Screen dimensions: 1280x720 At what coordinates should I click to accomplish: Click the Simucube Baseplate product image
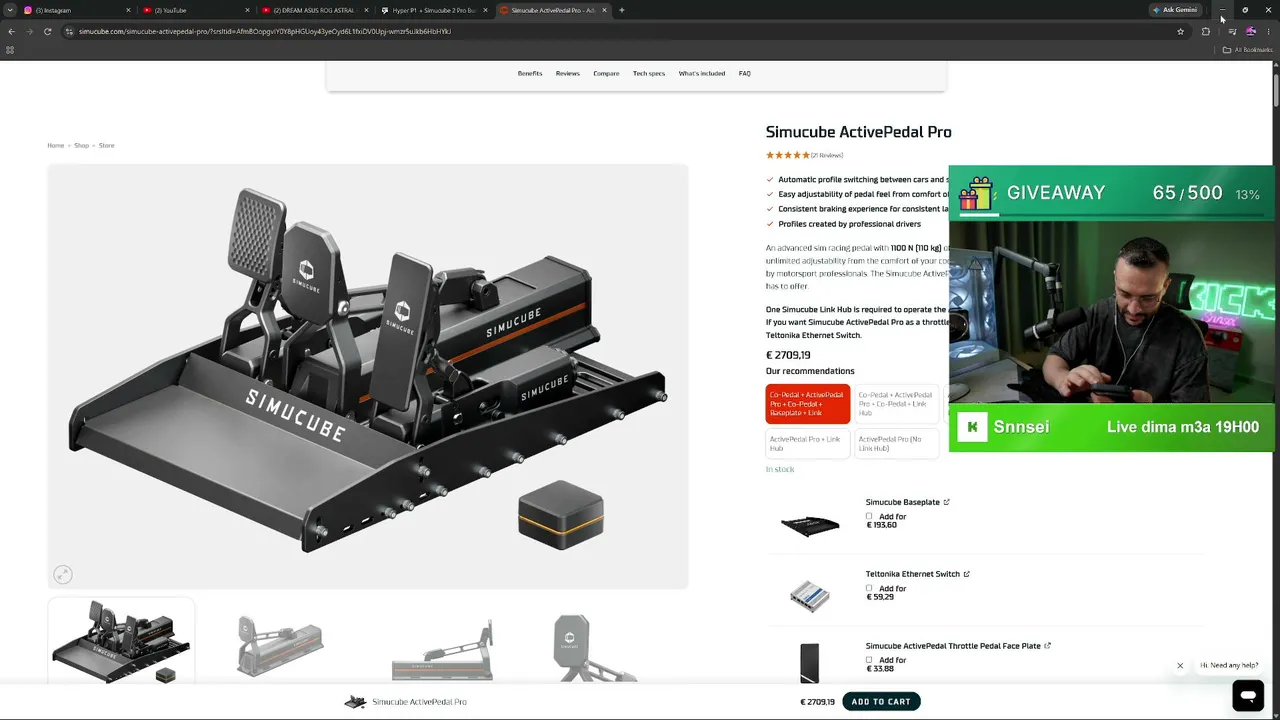(x=810, y=524)
